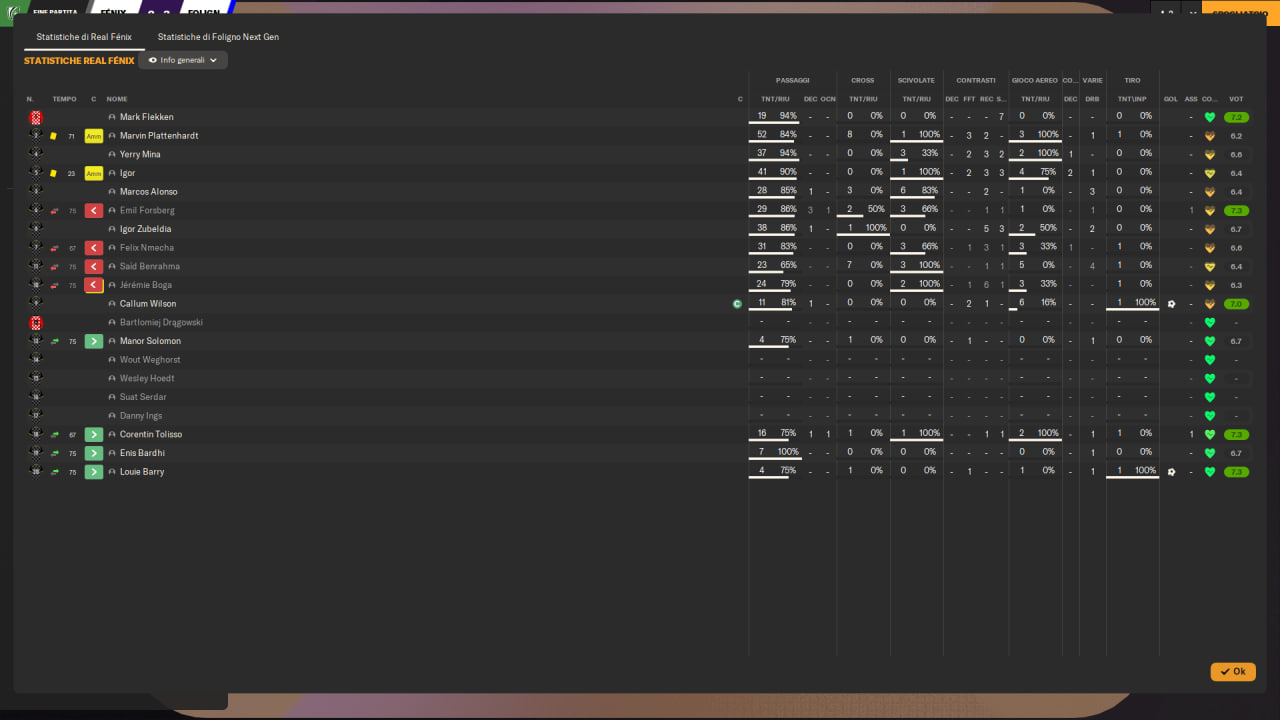
Task: Click Saïd Benrahma's red substituted-off arrow
Action: [x=94, y=267]
